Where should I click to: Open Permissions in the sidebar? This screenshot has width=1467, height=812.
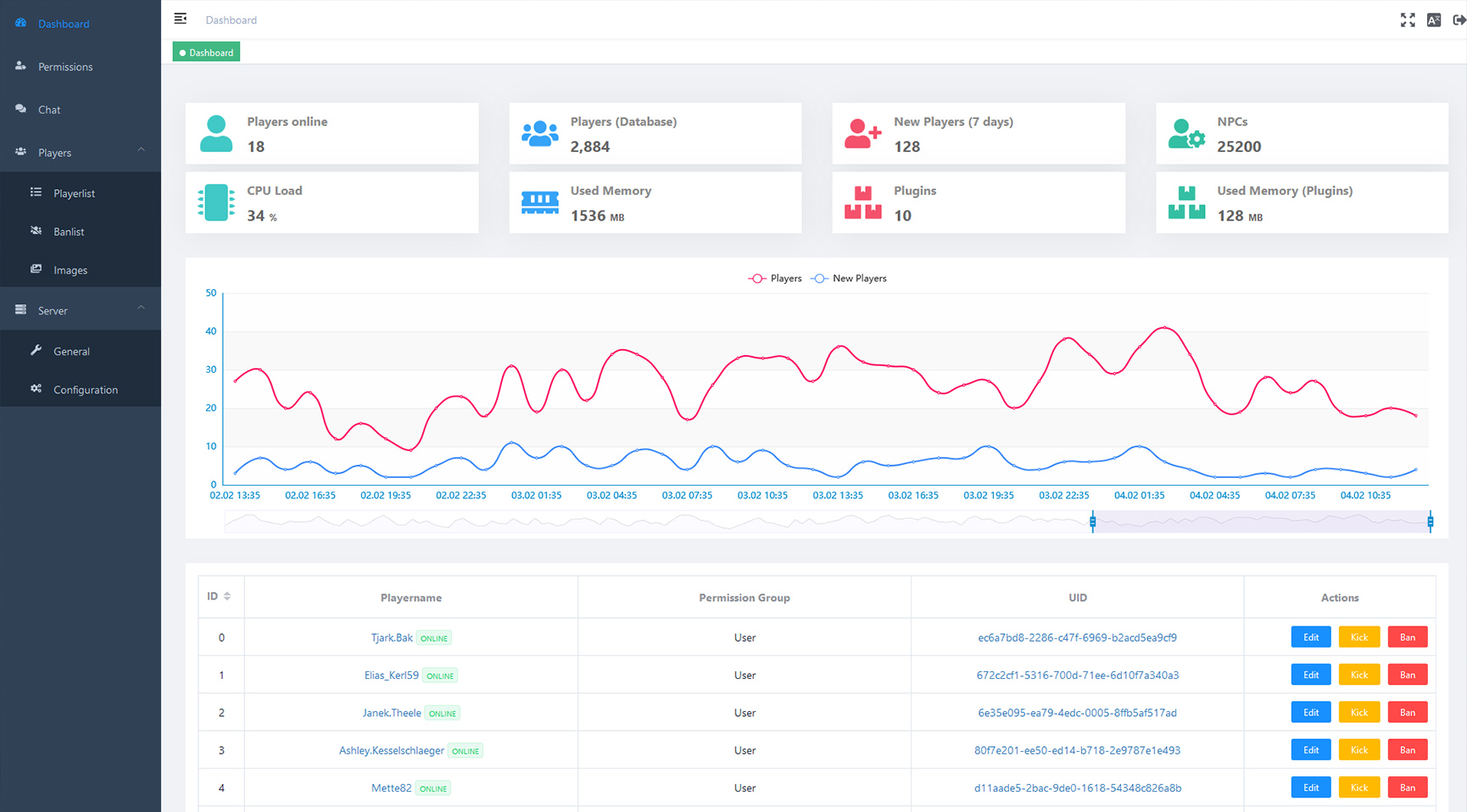pos(65,67)
